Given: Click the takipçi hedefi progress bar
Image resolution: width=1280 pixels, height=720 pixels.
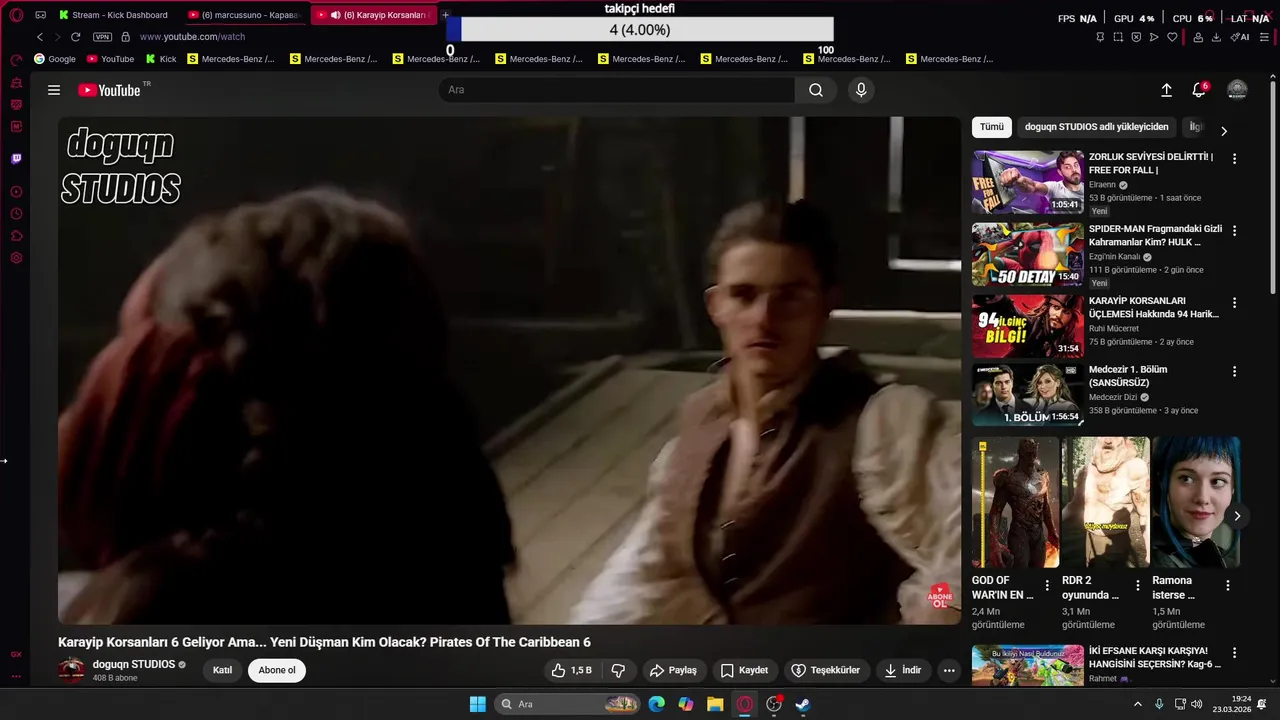Looking at the screenshot, I should click(x=640, y=30).
